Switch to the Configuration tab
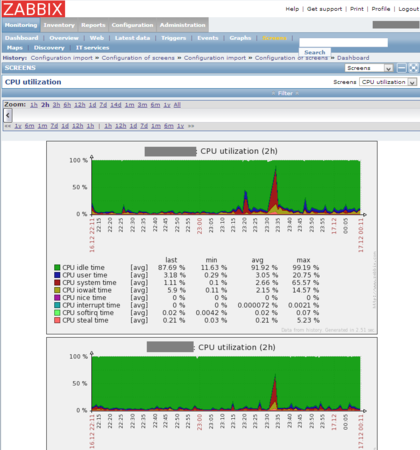Screen dimensions: 420x450 pos(132,25)
